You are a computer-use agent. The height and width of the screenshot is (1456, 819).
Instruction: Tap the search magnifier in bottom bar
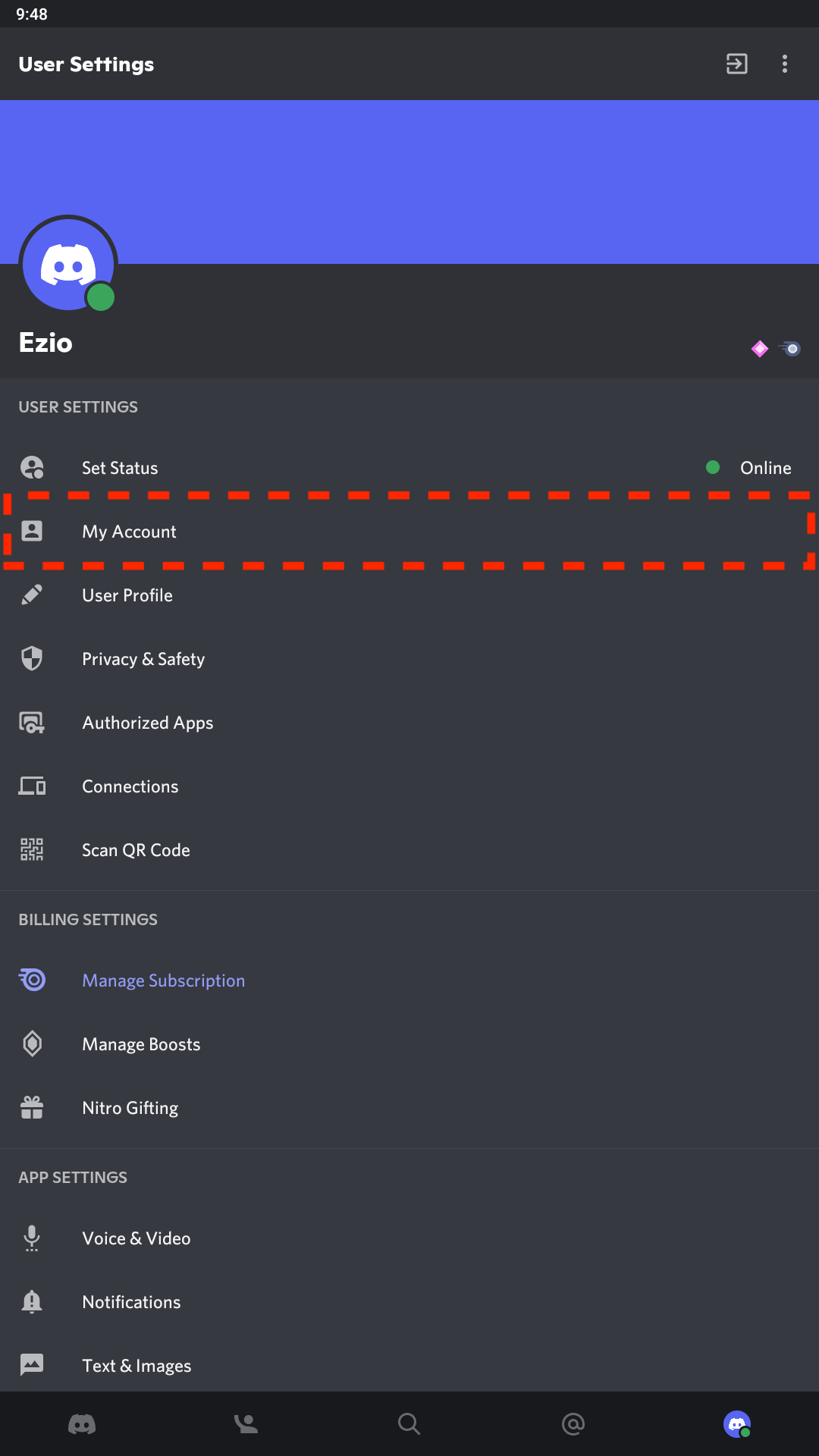coord(409,1424)
